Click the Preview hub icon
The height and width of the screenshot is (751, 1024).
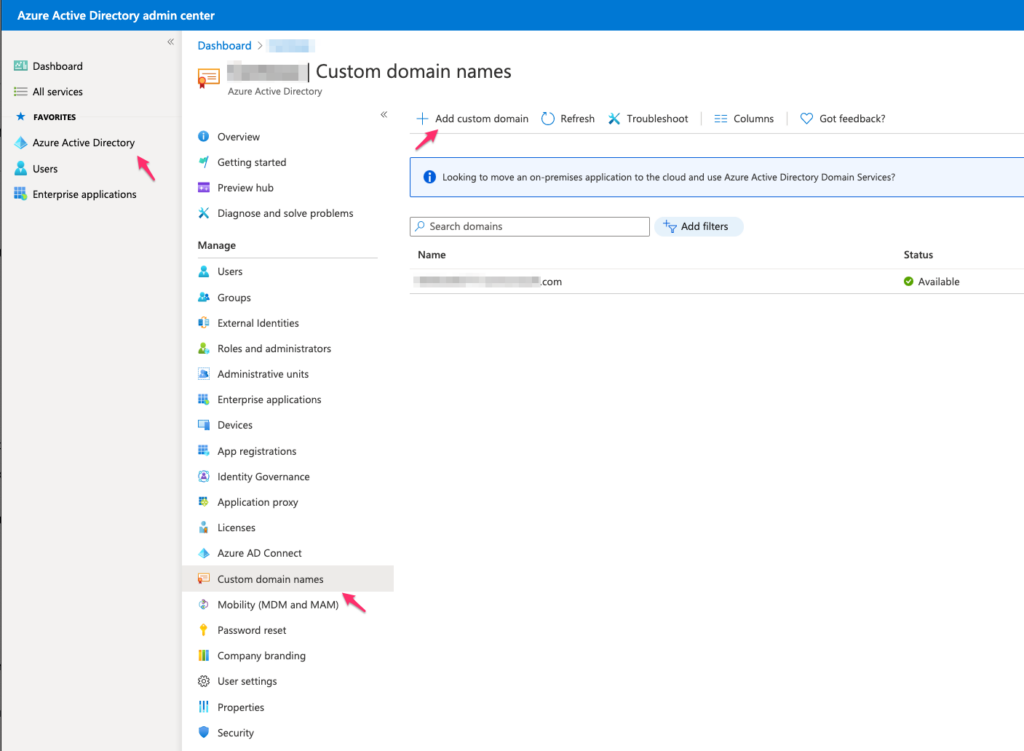click(204, 187)
